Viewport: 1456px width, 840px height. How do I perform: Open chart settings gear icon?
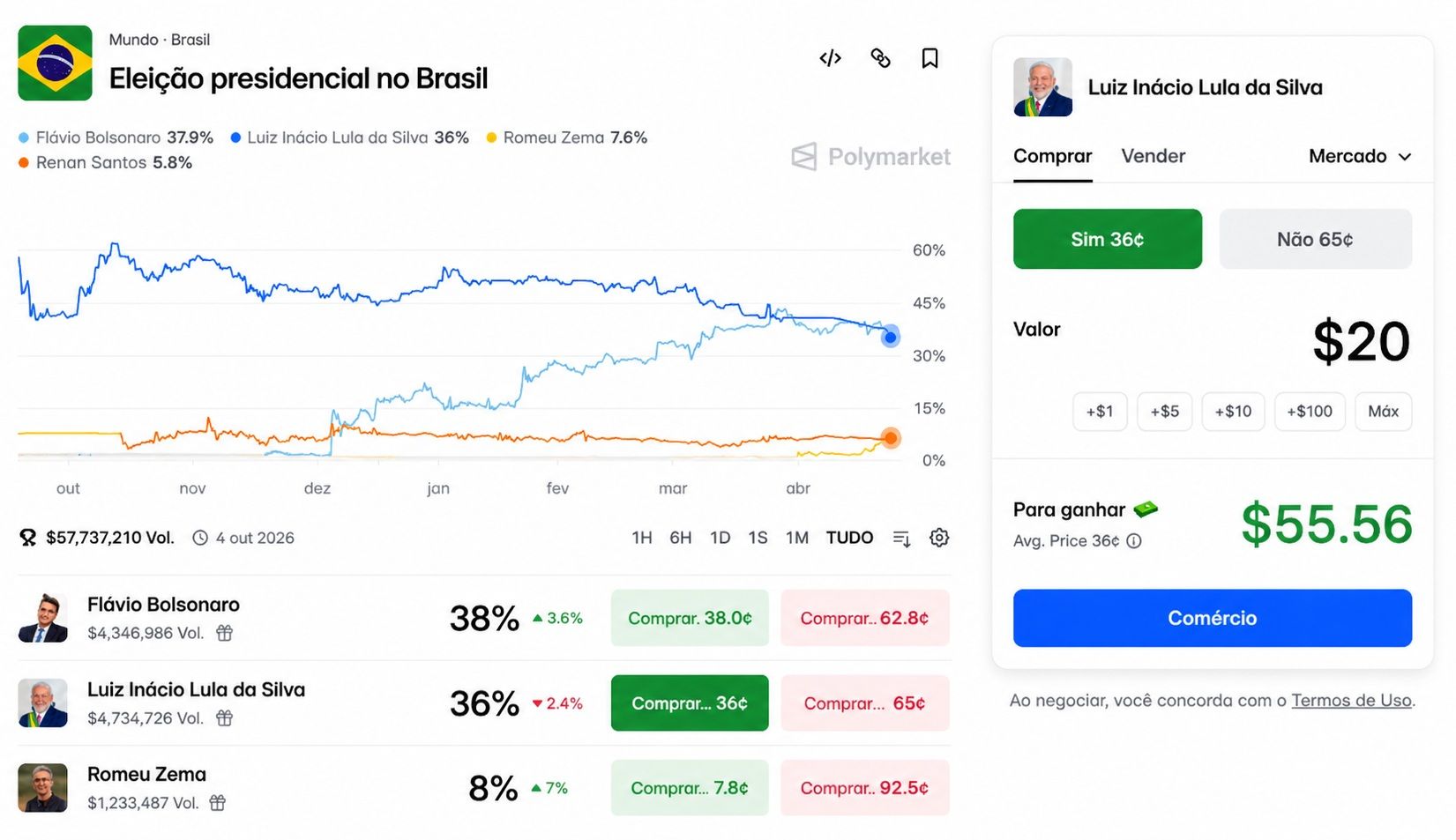(939, 538)
